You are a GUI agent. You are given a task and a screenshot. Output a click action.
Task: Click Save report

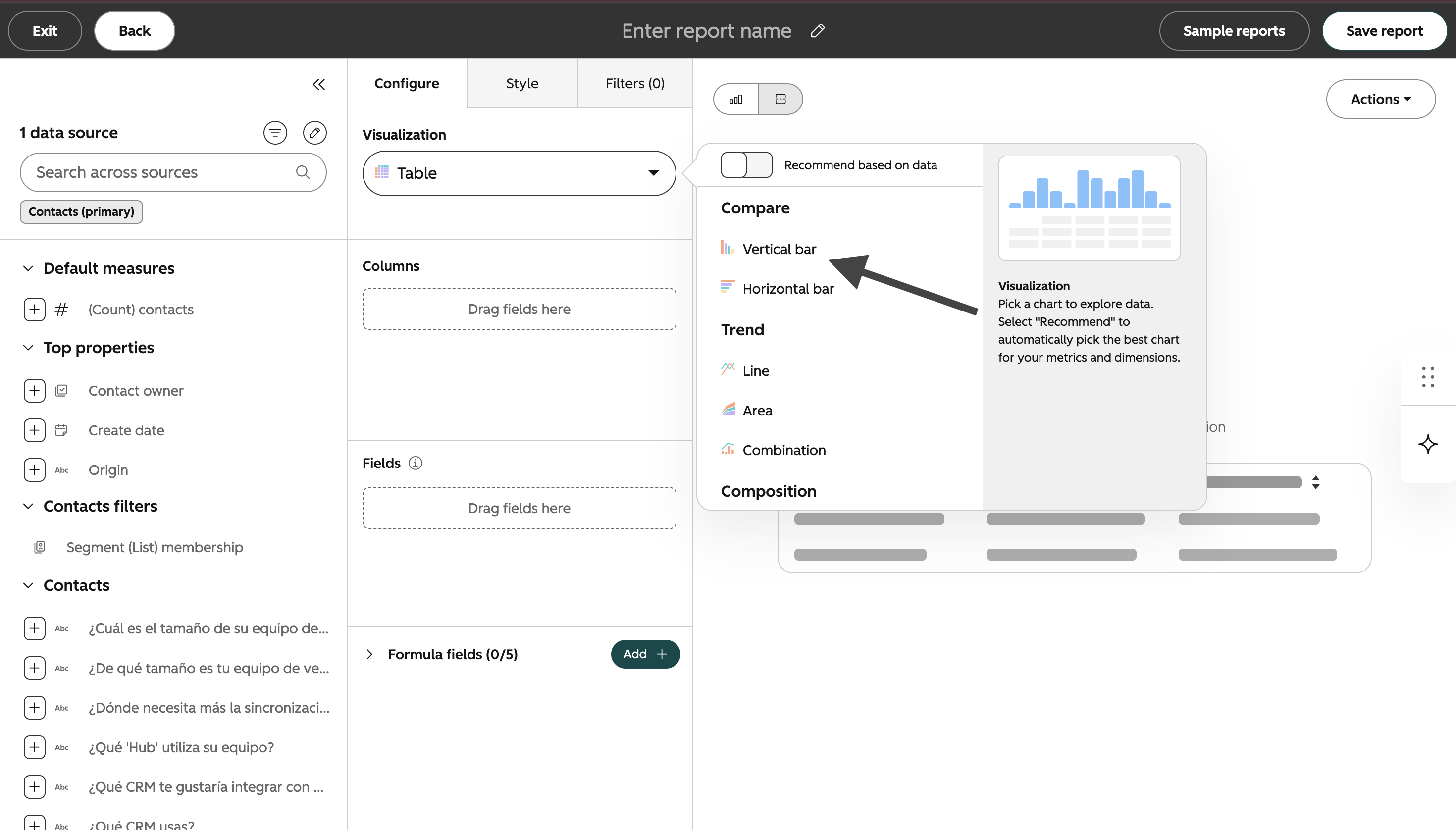[1384, 31]
